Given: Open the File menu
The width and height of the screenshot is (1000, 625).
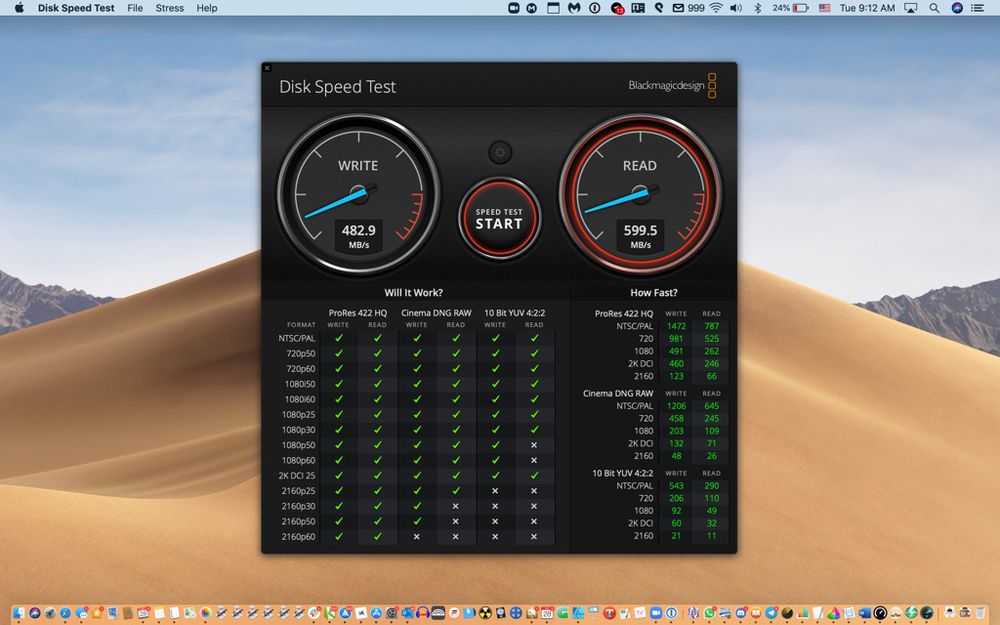Looking at the screenshot, I should click(134, 8).
